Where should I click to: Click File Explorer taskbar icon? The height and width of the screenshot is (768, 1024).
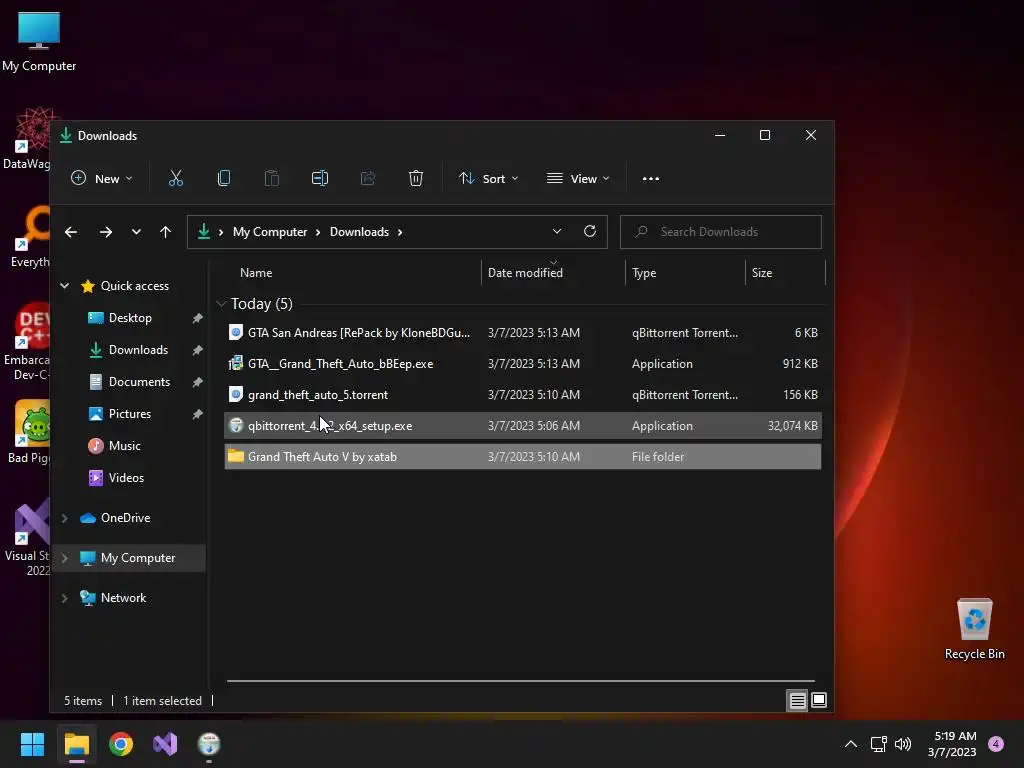[76, 744]
